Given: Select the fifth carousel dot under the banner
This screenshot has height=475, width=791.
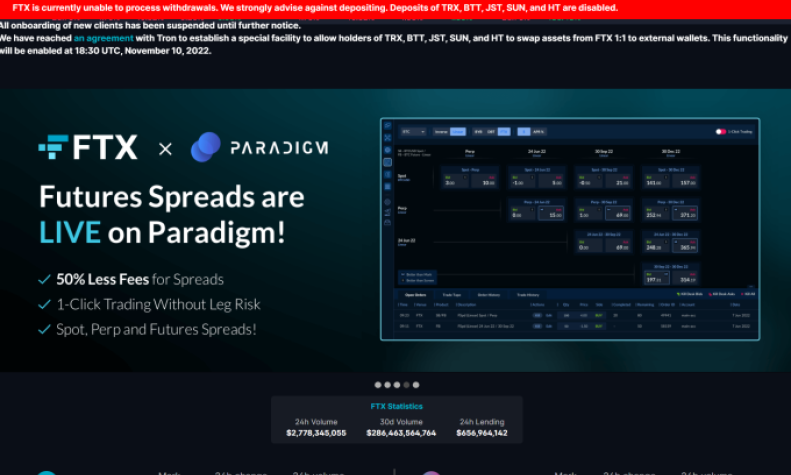Looking at the screenshot, I should point(416,385).
